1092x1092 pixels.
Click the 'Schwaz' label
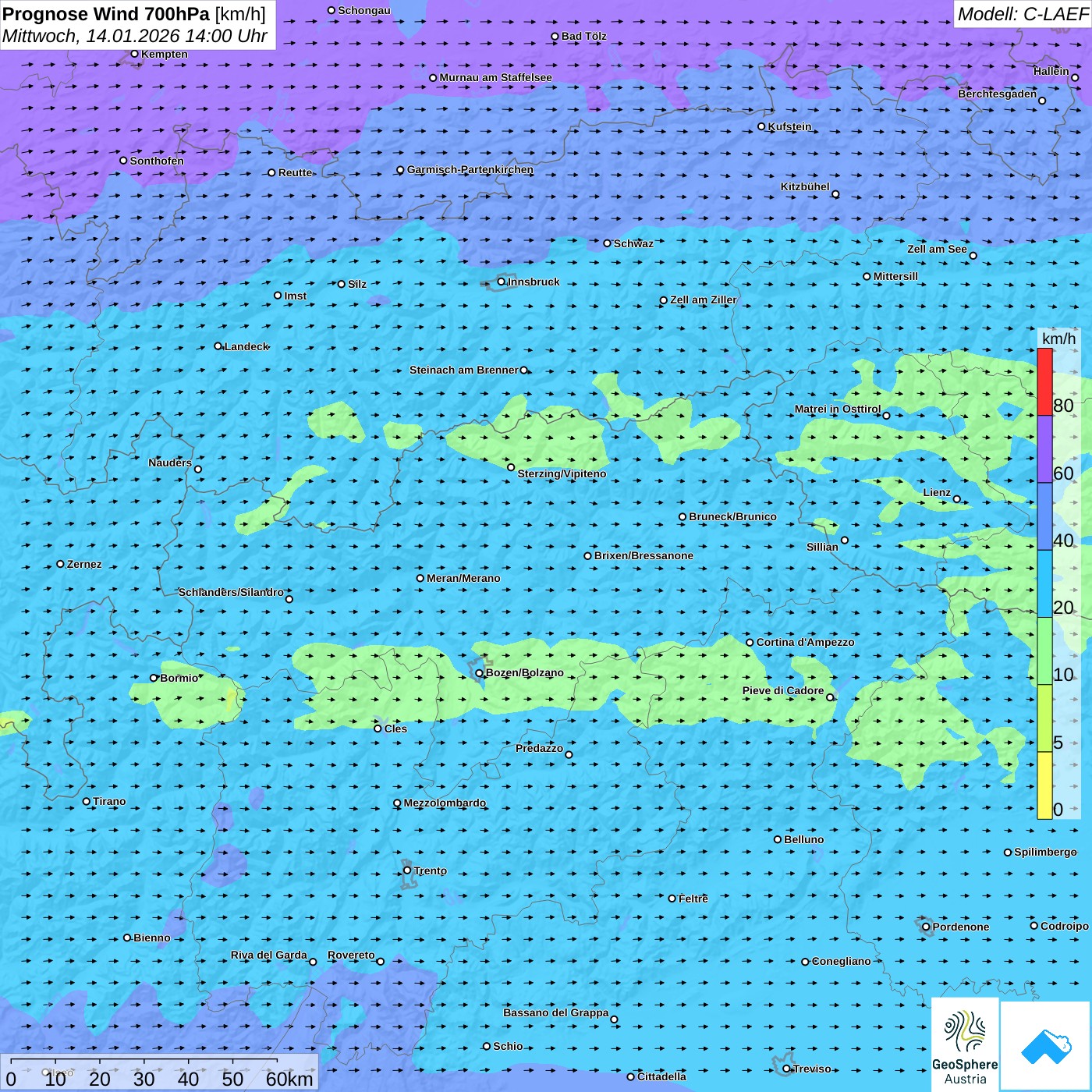(x=633, y=243)
